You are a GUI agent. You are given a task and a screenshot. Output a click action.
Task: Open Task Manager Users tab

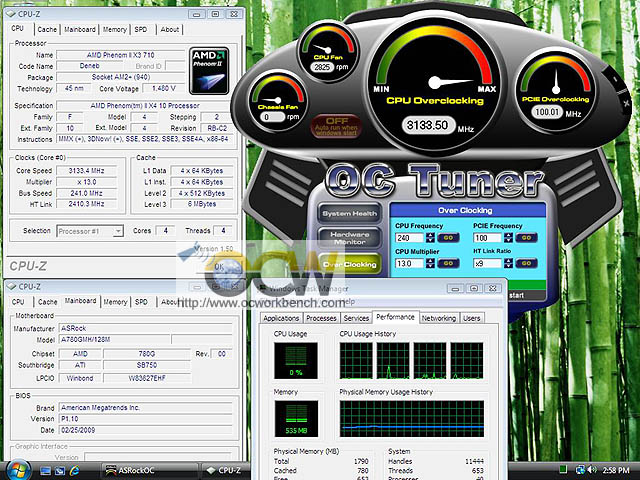tap(471, 318)
